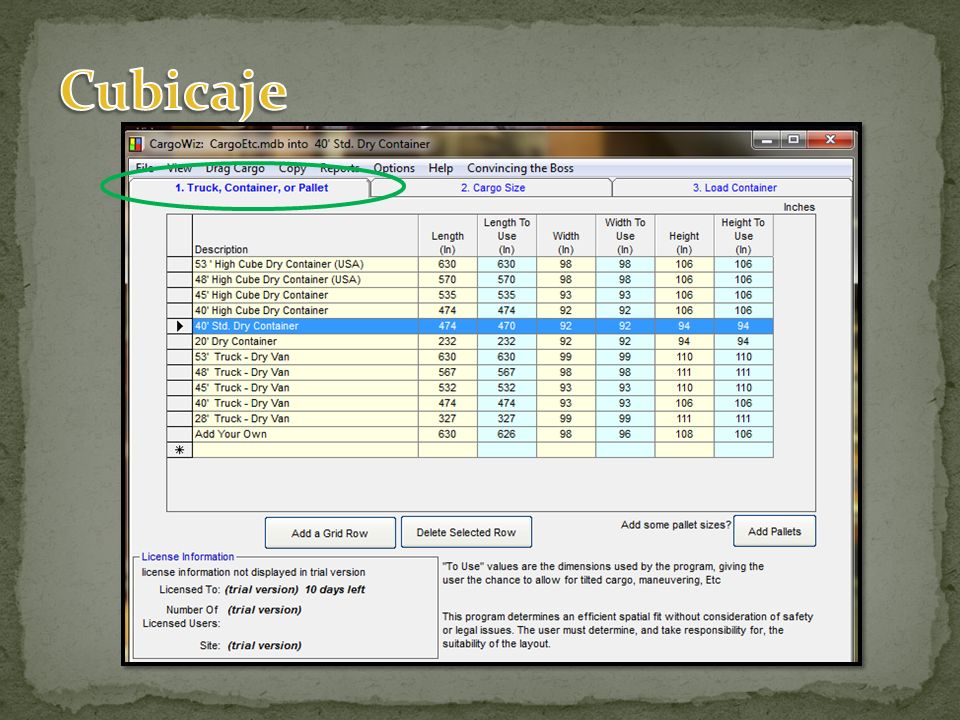Click Length To Use cell for 40' Std. Dry Container
Image resolution: width=960 pixels, height=720 pixels.
[x=507, y=326]
